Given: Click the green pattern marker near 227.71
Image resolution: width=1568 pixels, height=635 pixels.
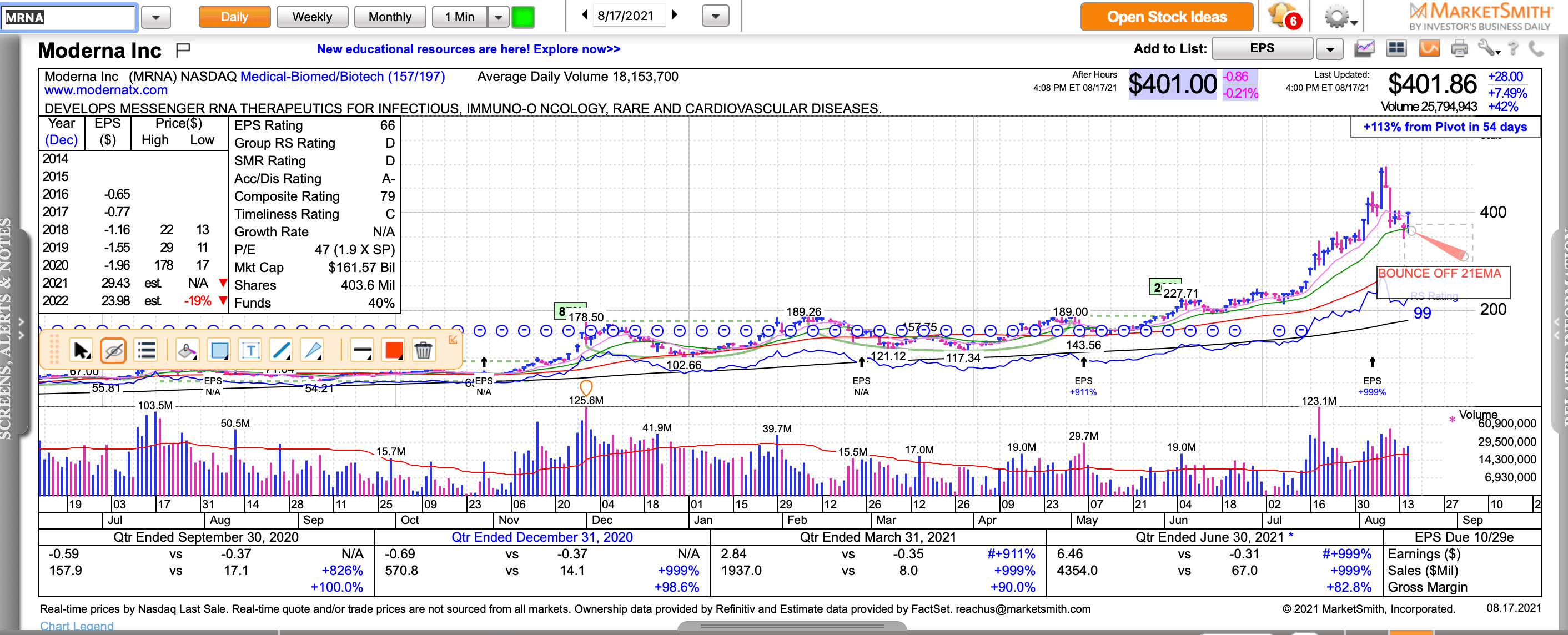Looking at the screenshot, I should click(x=1156, y=286).
